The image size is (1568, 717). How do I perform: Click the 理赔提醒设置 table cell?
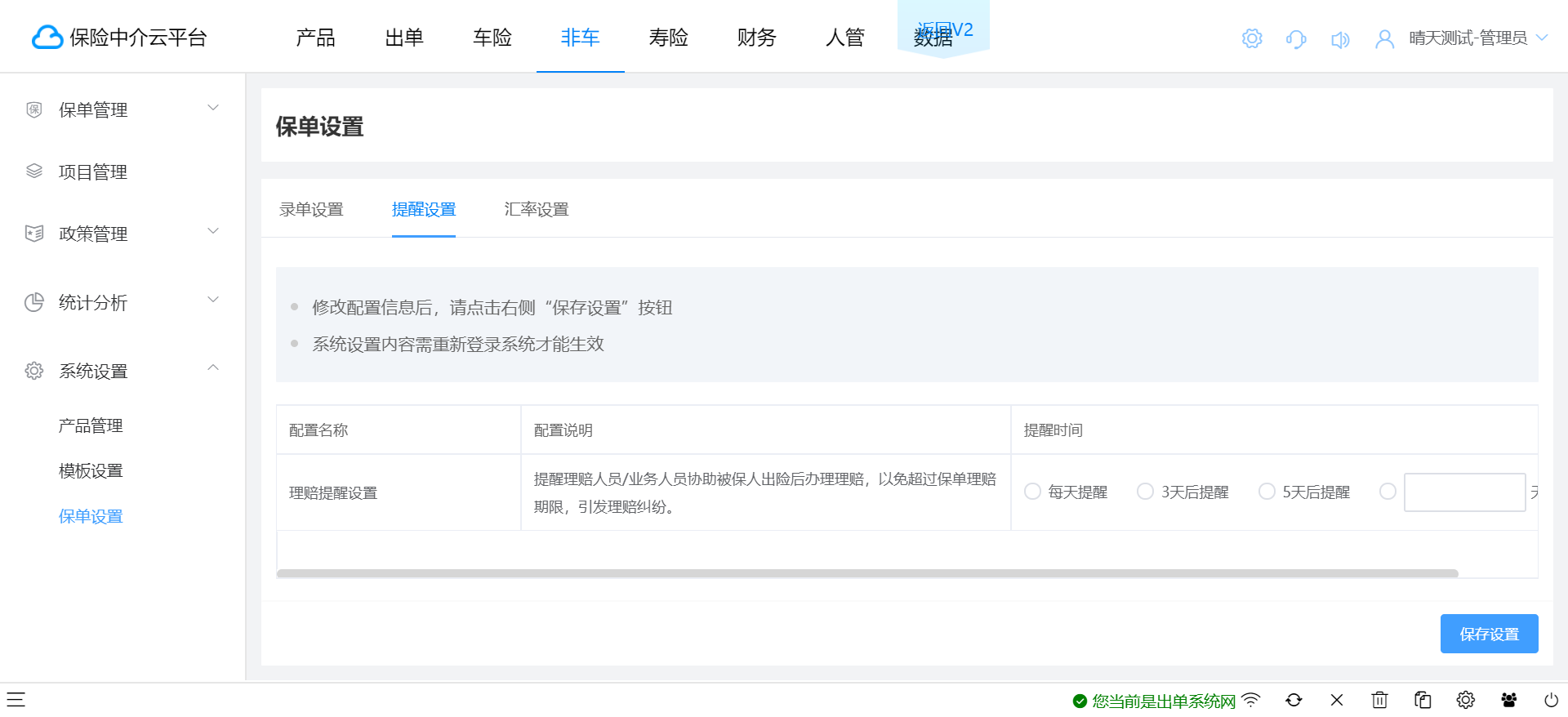click(x=399, y=492)
